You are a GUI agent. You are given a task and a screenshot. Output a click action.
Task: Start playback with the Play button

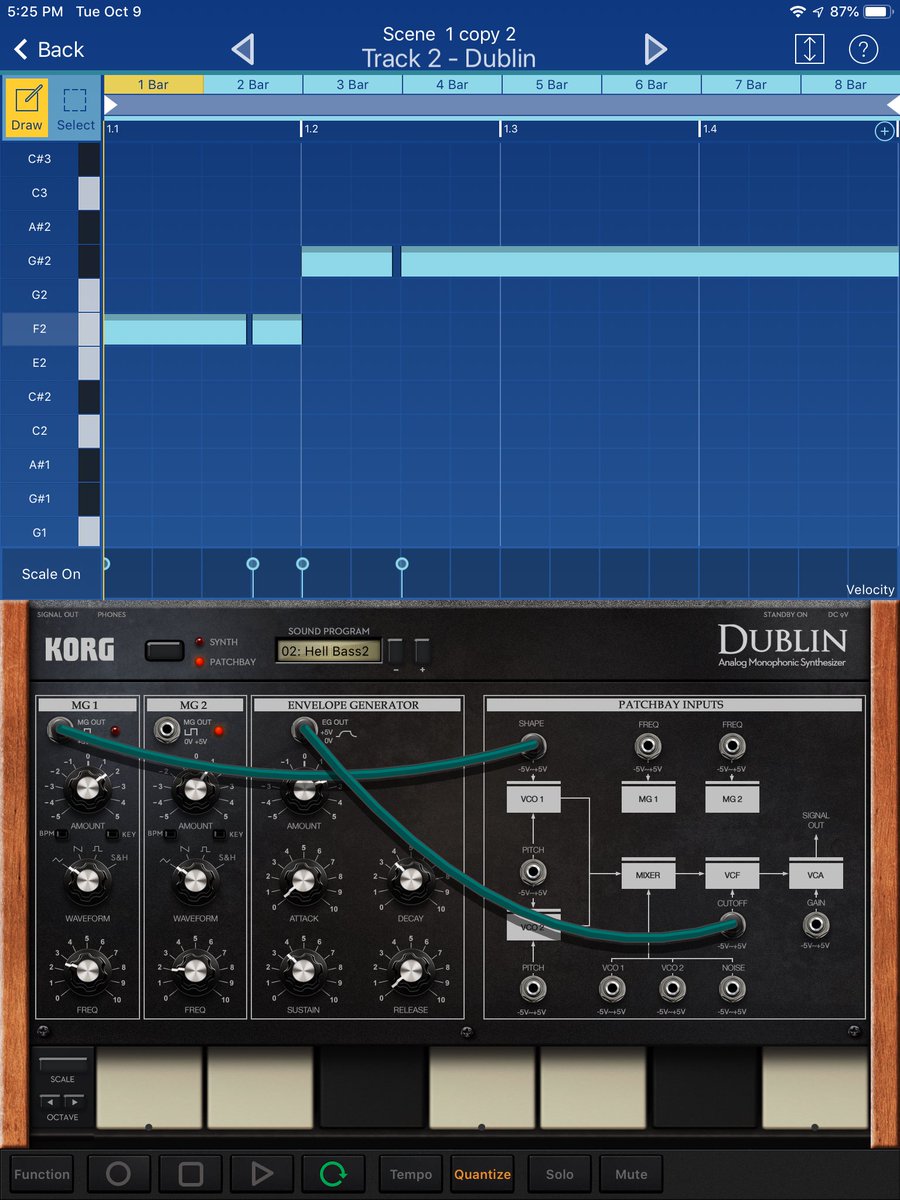[x=261, y=1173]
